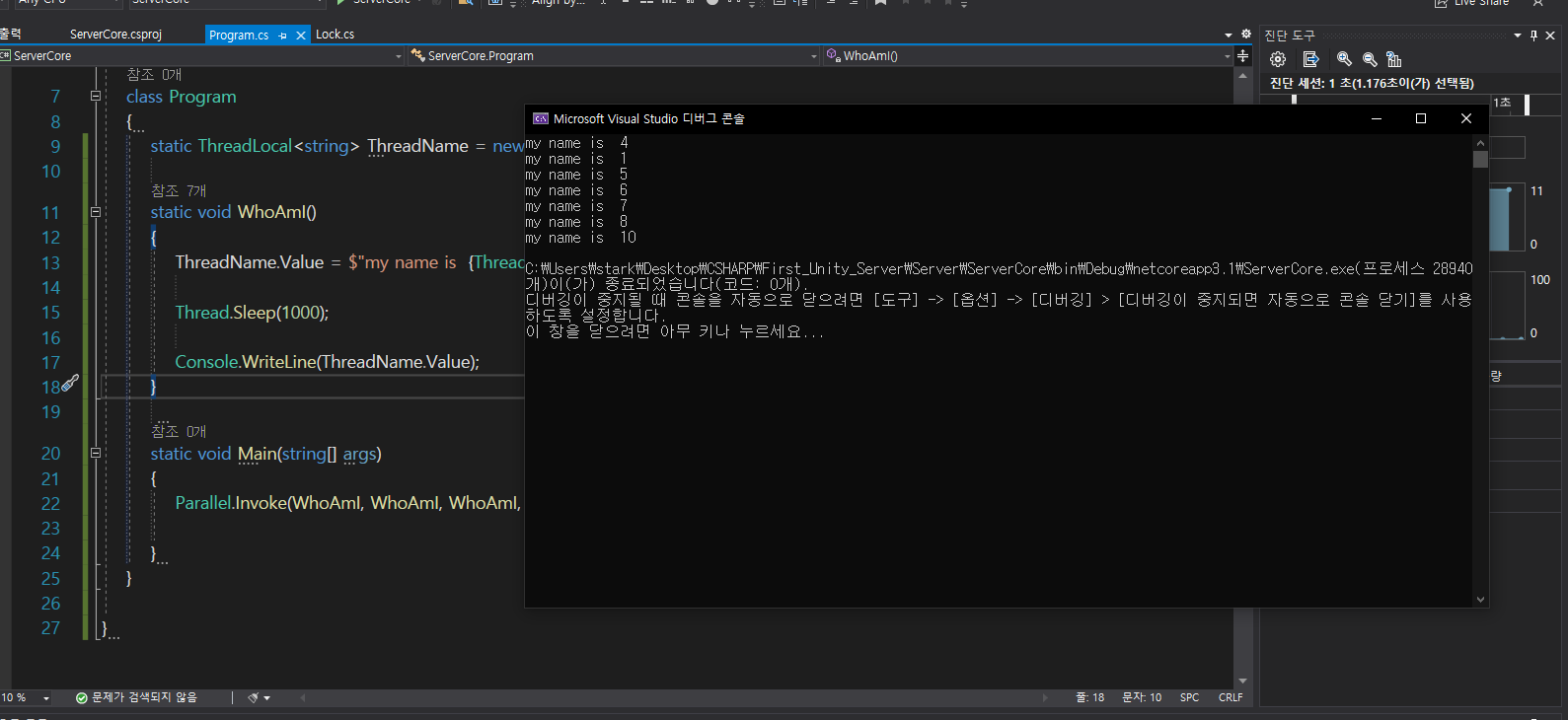Click the split editor icon
The height and width of the screenshot is (720, 1568).
pos(1243,56)
